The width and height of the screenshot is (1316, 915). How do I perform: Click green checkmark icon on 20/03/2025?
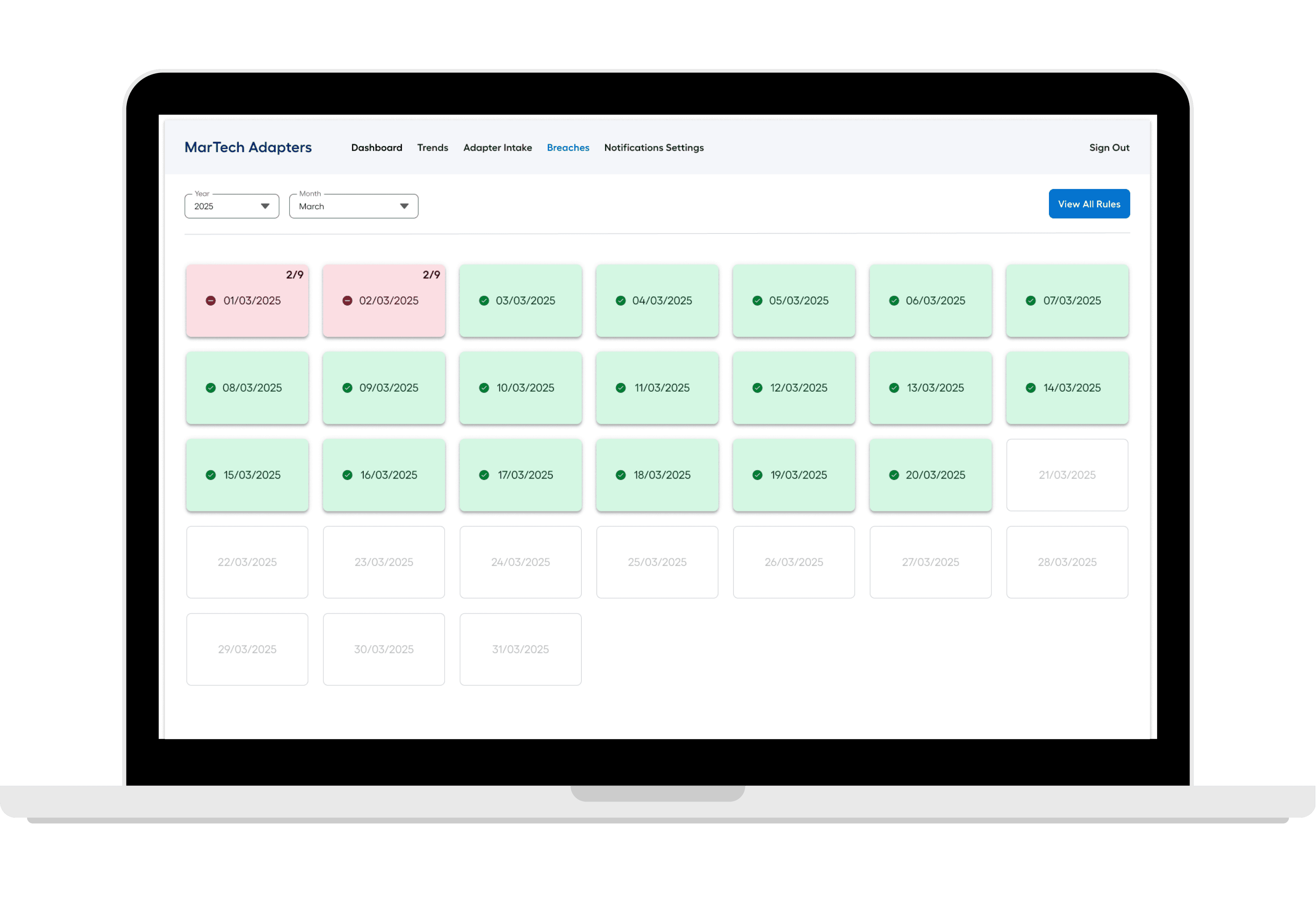point(894,475)
